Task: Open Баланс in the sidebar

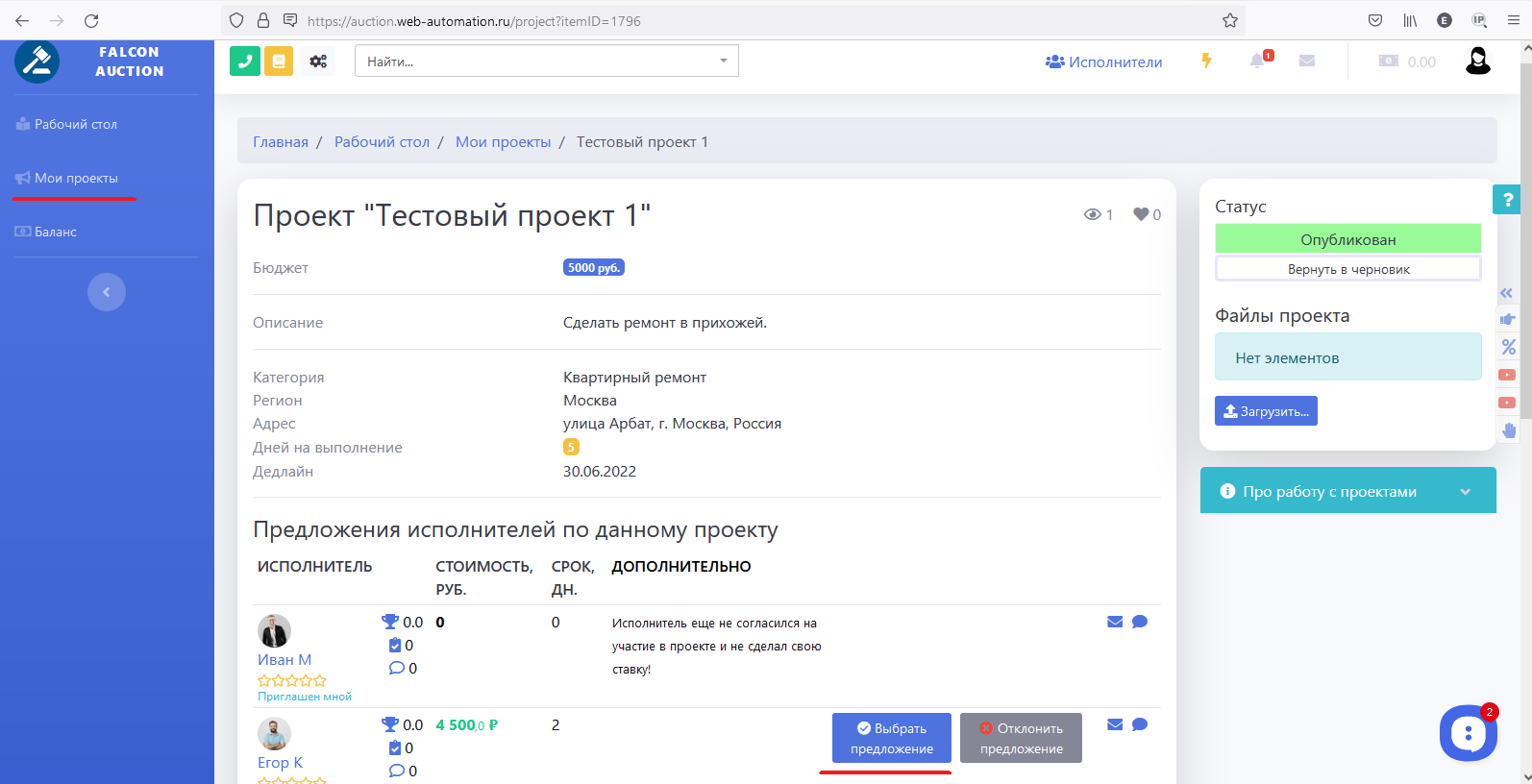Action: coord(55,232)
